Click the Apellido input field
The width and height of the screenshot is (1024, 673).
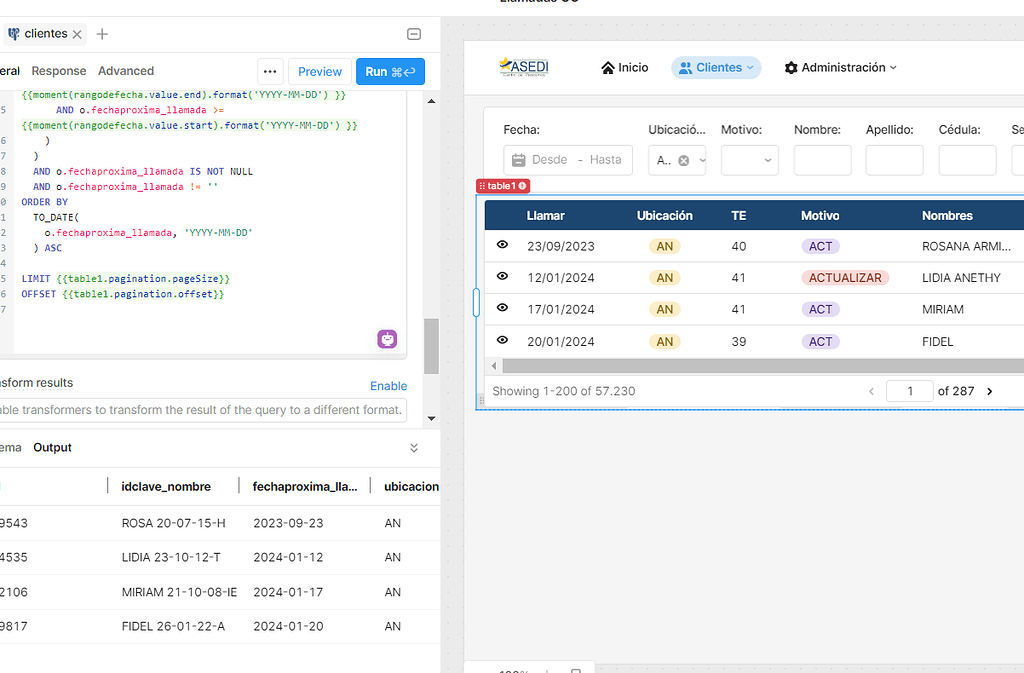[894, 161]
